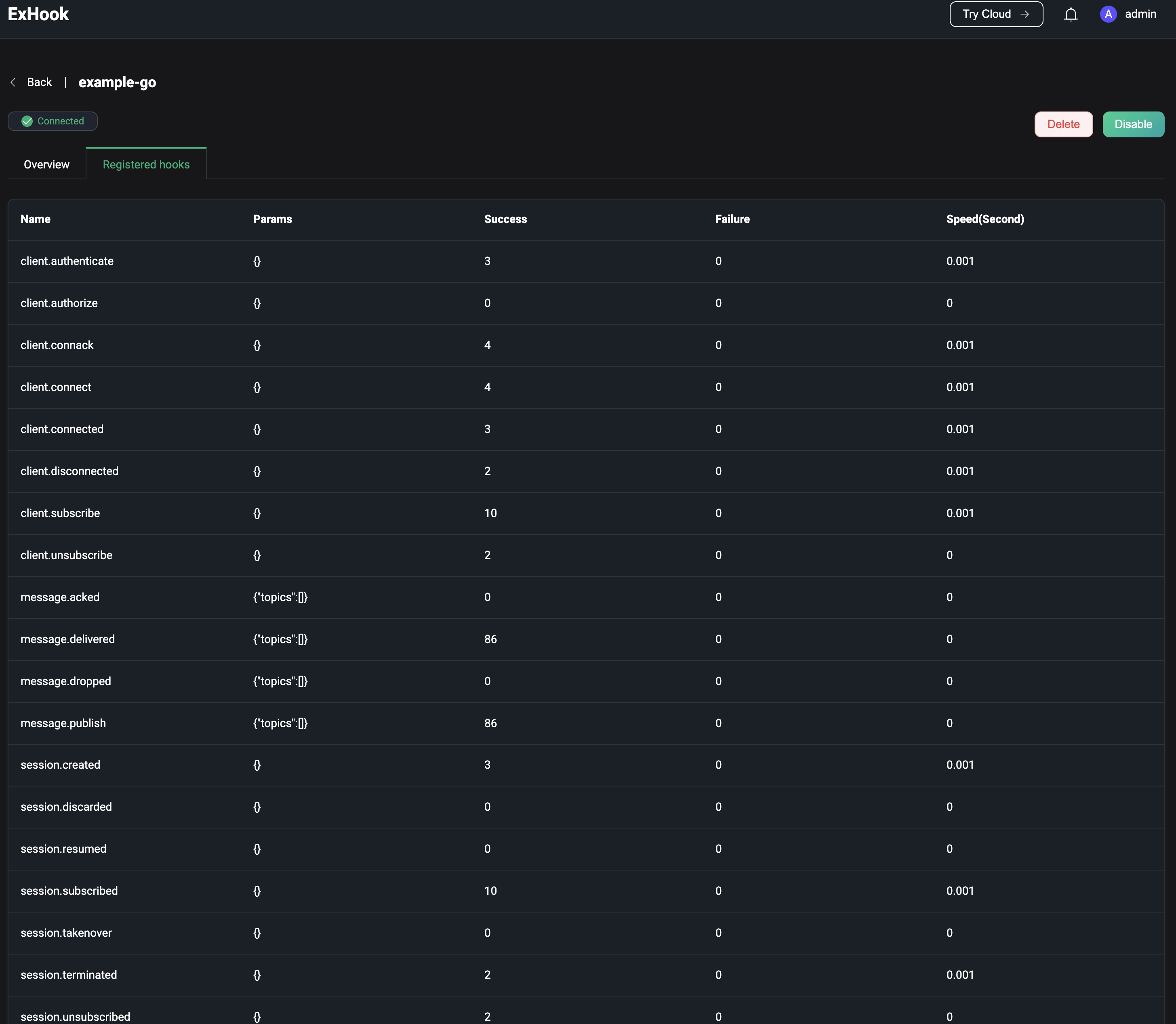Click the ExHook title logo
Image resolution: width=1176 pixels, height=1024 pixels.
pyautogui.click(x=38, y=14)
